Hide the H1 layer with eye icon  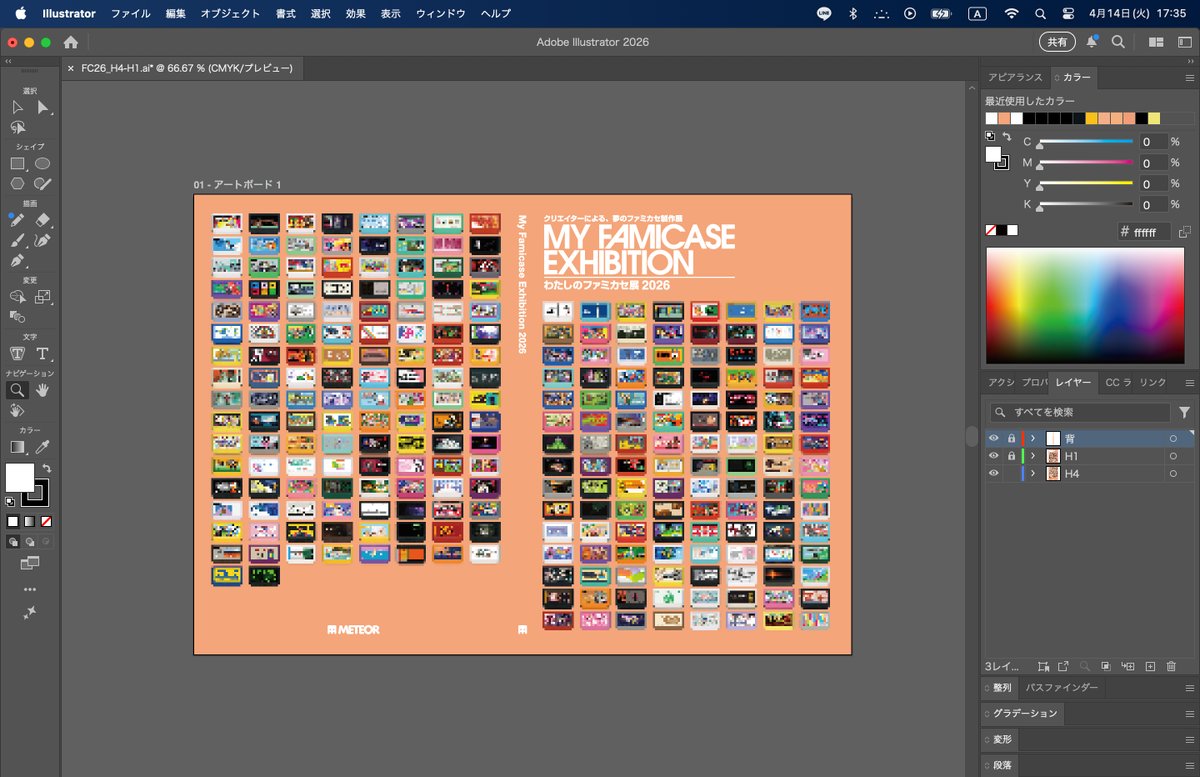point(994,456)
